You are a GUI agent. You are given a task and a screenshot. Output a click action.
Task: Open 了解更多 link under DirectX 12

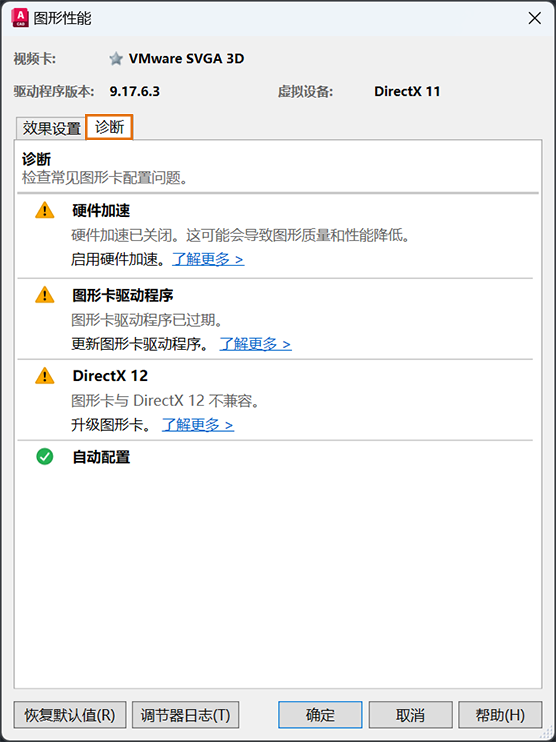198,425
